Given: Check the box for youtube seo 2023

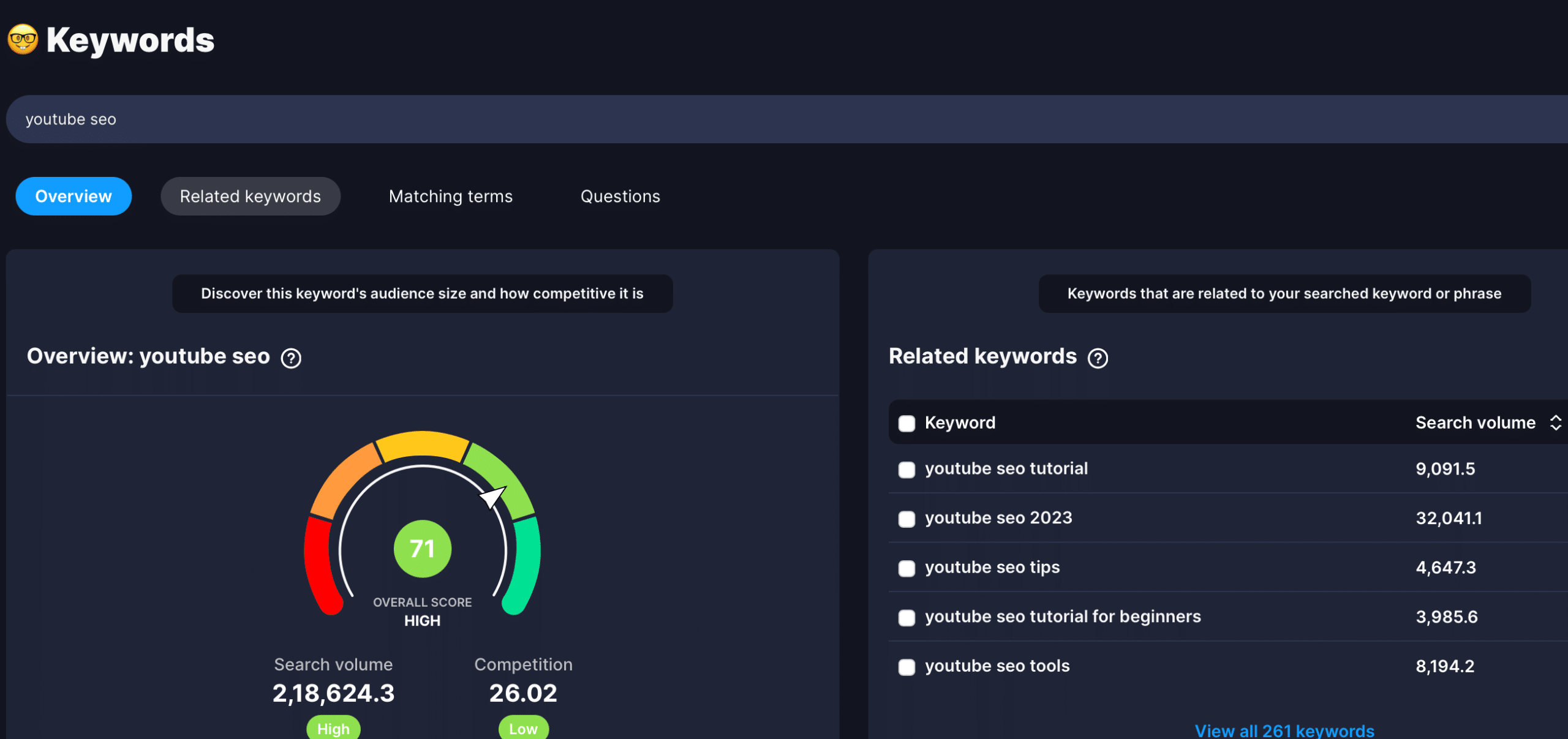Looking at the screenshot, I should 907,519.
